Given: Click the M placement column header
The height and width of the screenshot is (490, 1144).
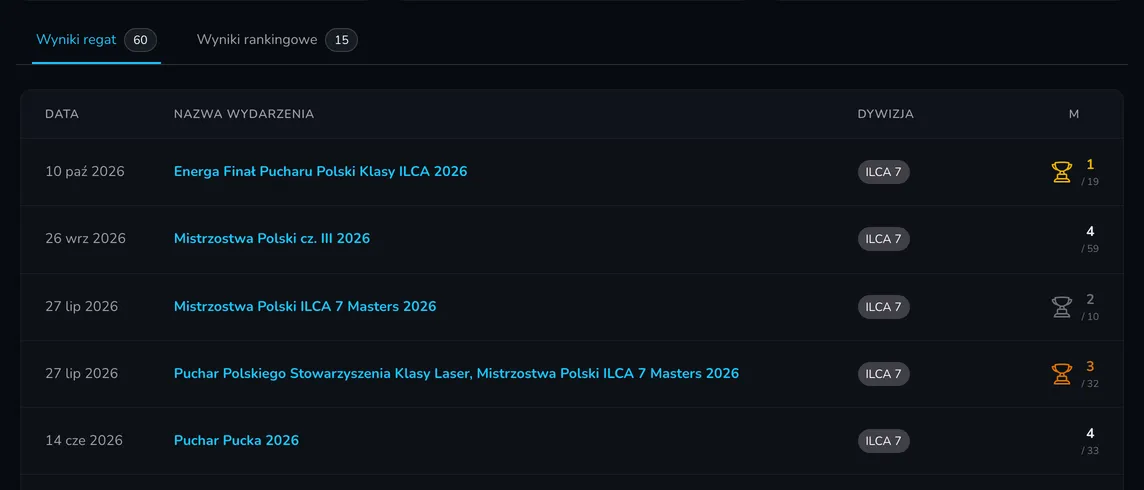Looking at the screenshot, I should click(x=1074, y=114).
